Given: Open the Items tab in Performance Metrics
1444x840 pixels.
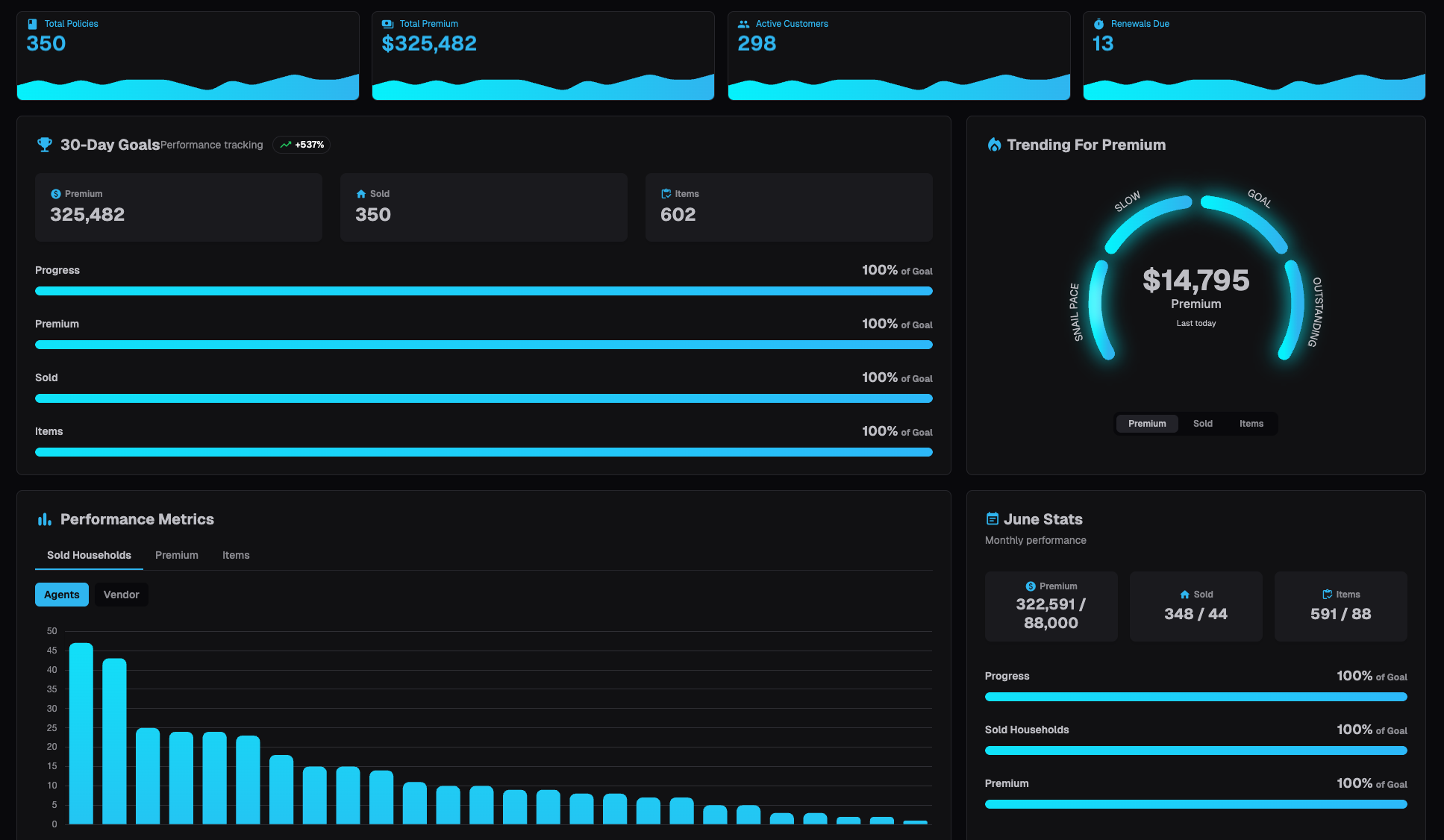Looking at the screenshot, I should [236, 555].
